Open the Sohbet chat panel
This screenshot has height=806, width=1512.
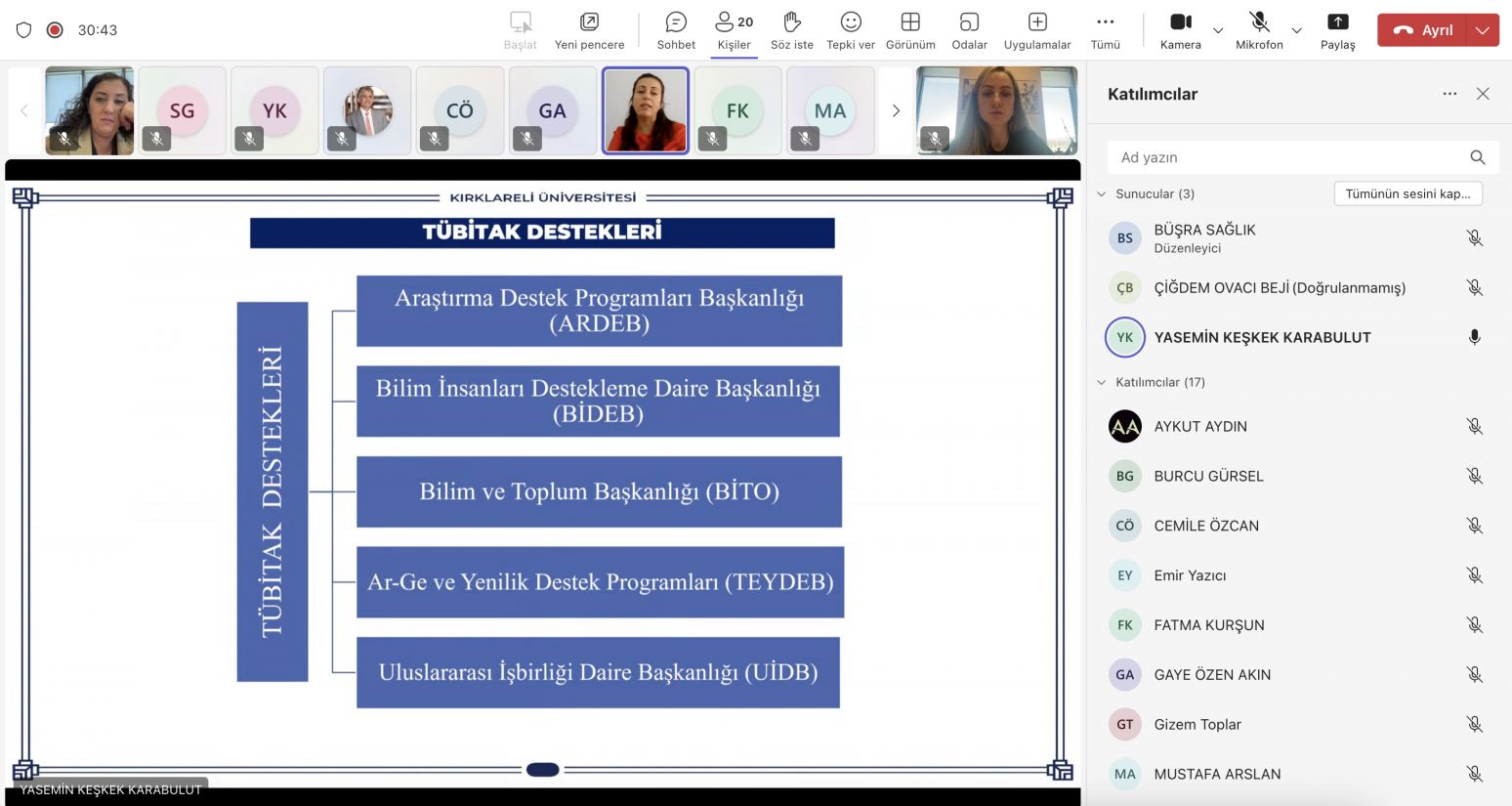point(676,30)
